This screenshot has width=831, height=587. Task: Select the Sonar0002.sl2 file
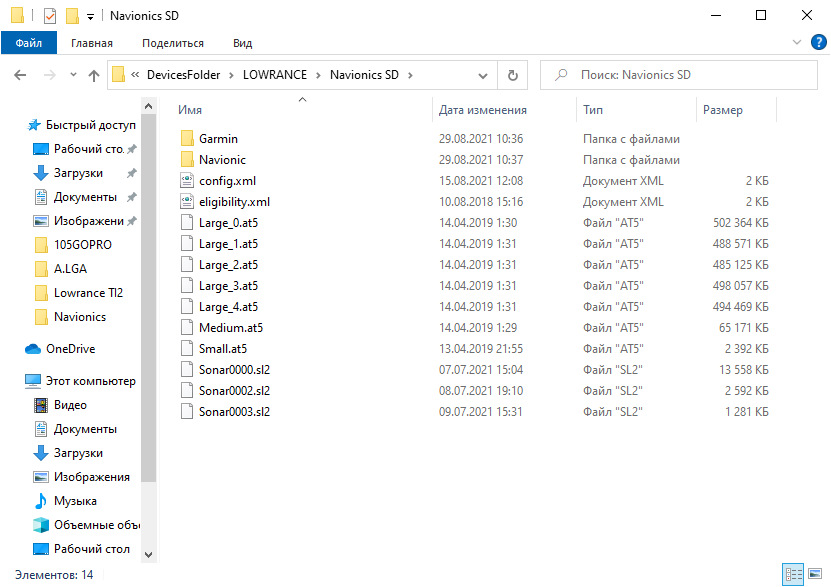pyautogui.click(x=234, y=390)
